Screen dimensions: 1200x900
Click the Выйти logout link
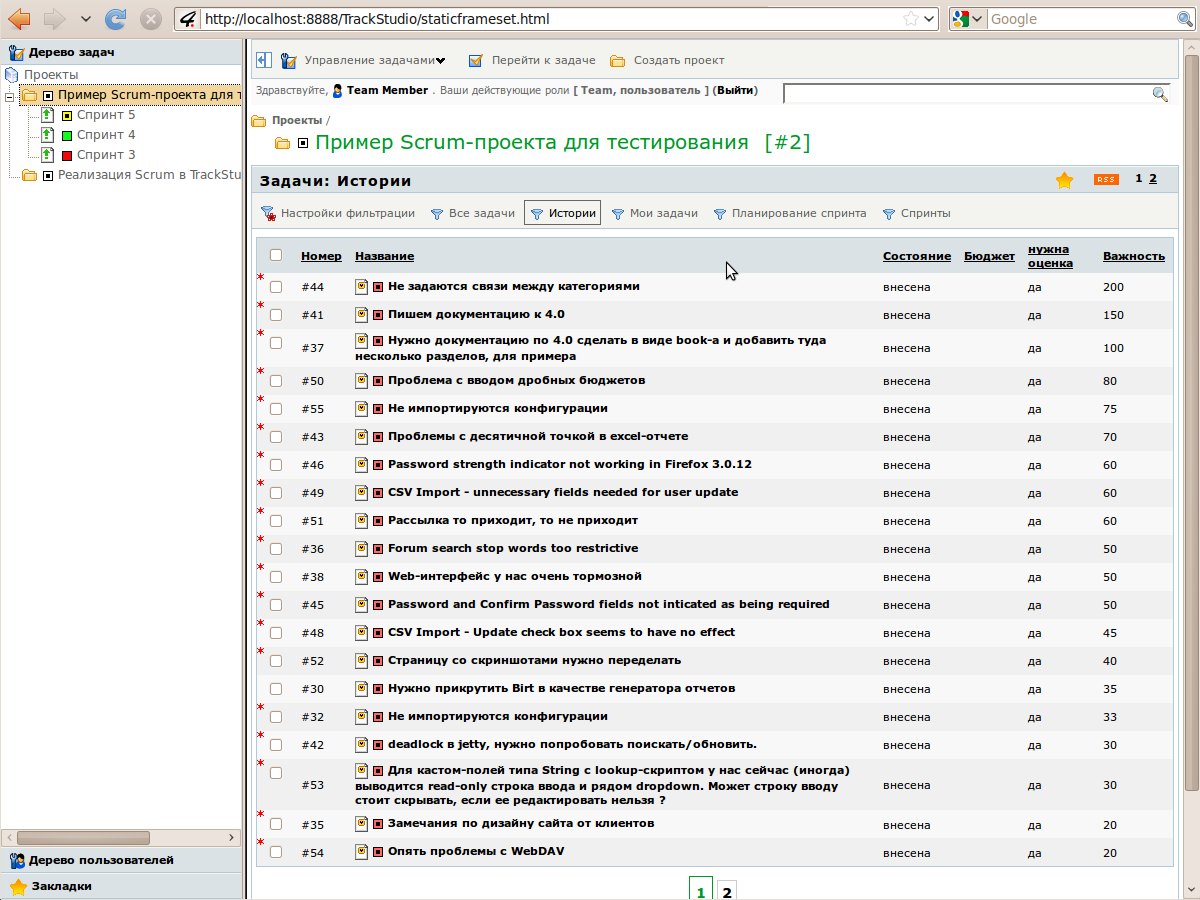(735, 90)
